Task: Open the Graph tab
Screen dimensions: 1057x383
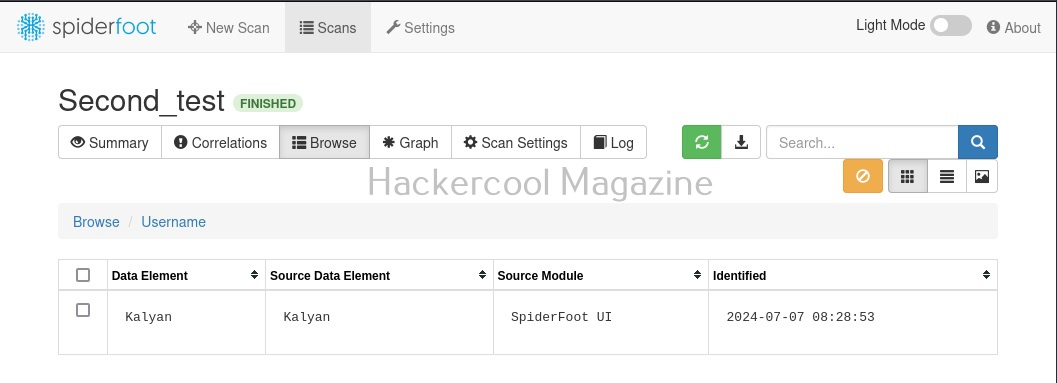Action: coord(411,142)
